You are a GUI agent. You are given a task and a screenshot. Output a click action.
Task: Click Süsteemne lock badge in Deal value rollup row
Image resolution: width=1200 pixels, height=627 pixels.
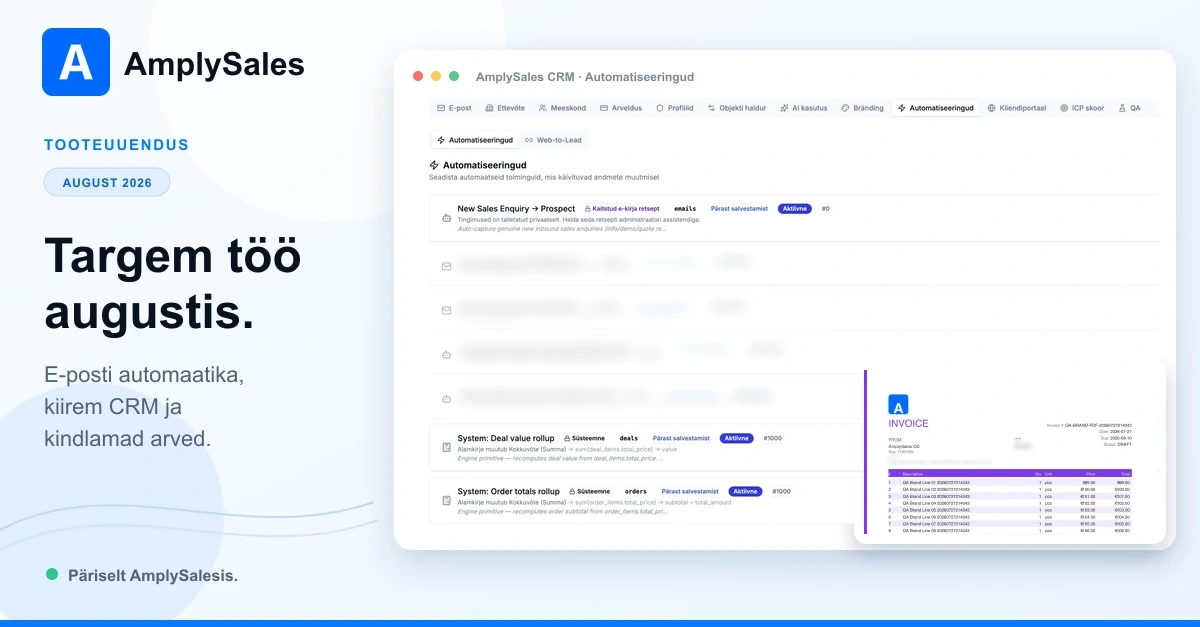pyautogui.click(x=587, y=438)
